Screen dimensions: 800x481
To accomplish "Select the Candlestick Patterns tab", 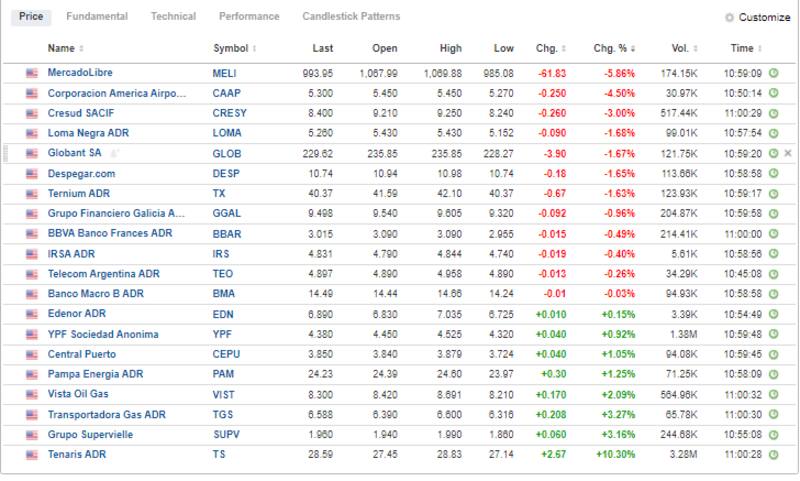I will [x=351, y=17].
